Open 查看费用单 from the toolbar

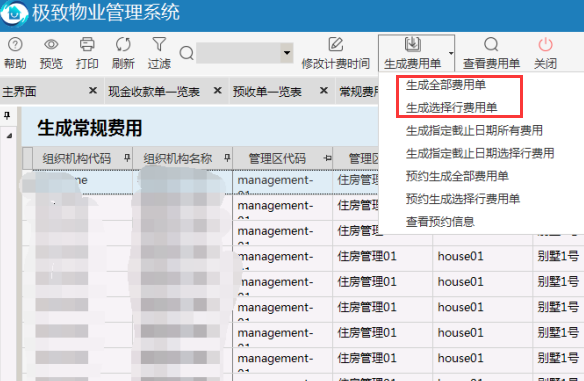(x=491, y=53)
